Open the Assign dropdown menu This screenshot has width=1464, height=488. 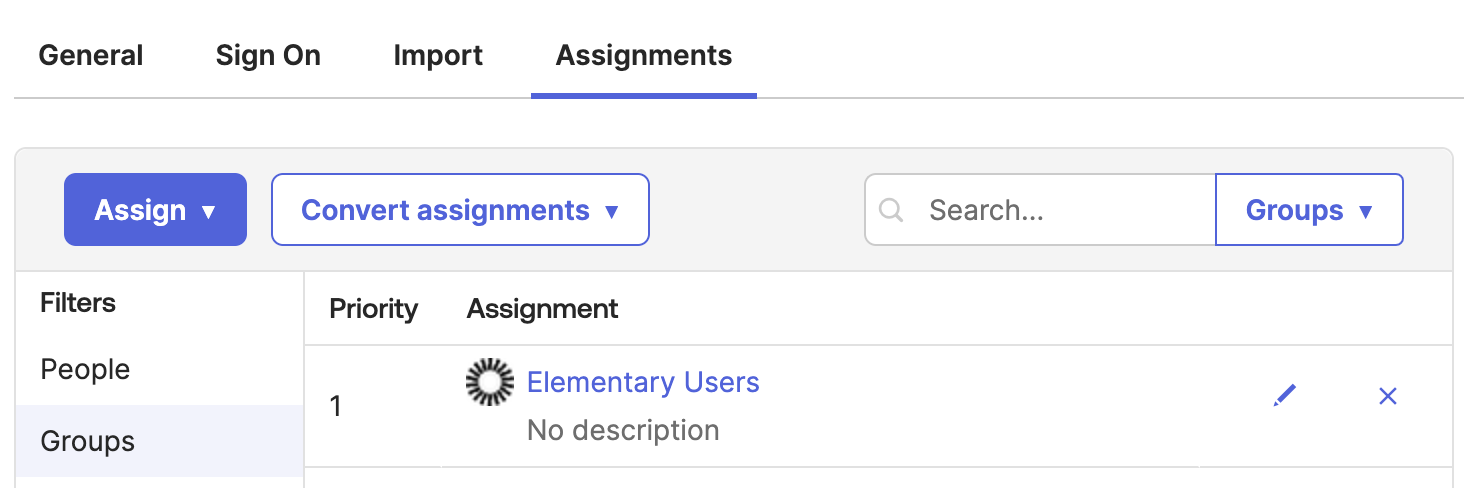(x=155, y=210)
